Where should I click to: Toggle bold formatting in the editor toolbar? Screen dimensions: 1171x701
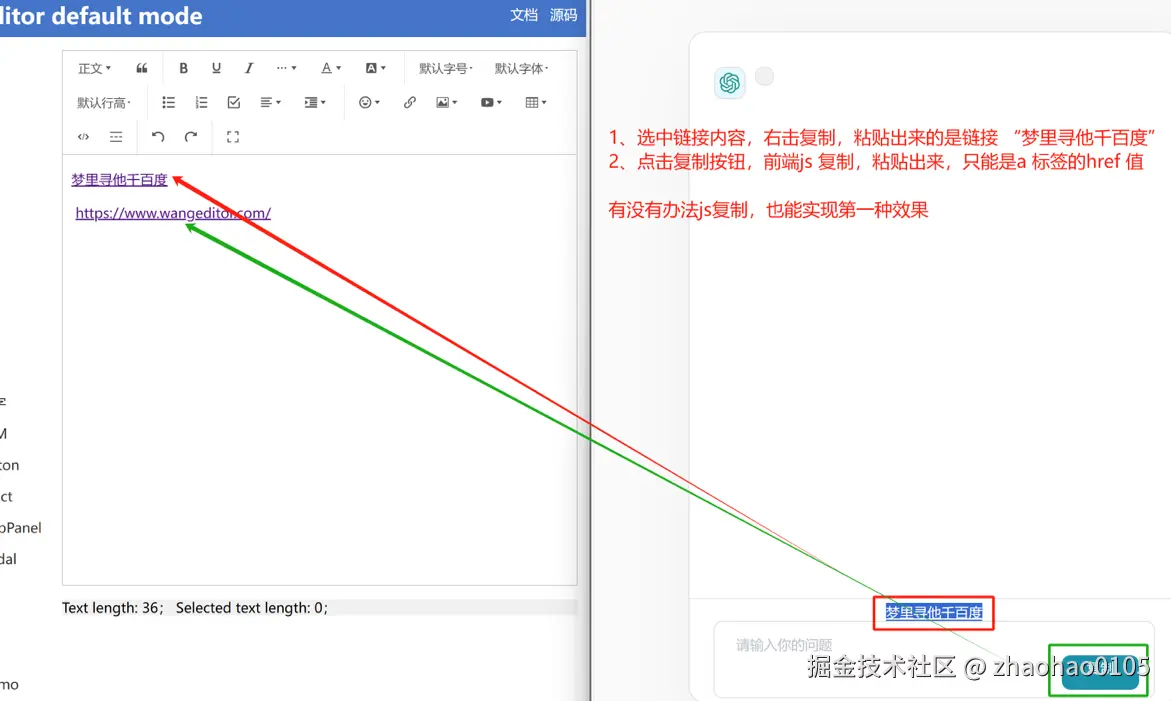pyautogui.click(x=183, y=68)
